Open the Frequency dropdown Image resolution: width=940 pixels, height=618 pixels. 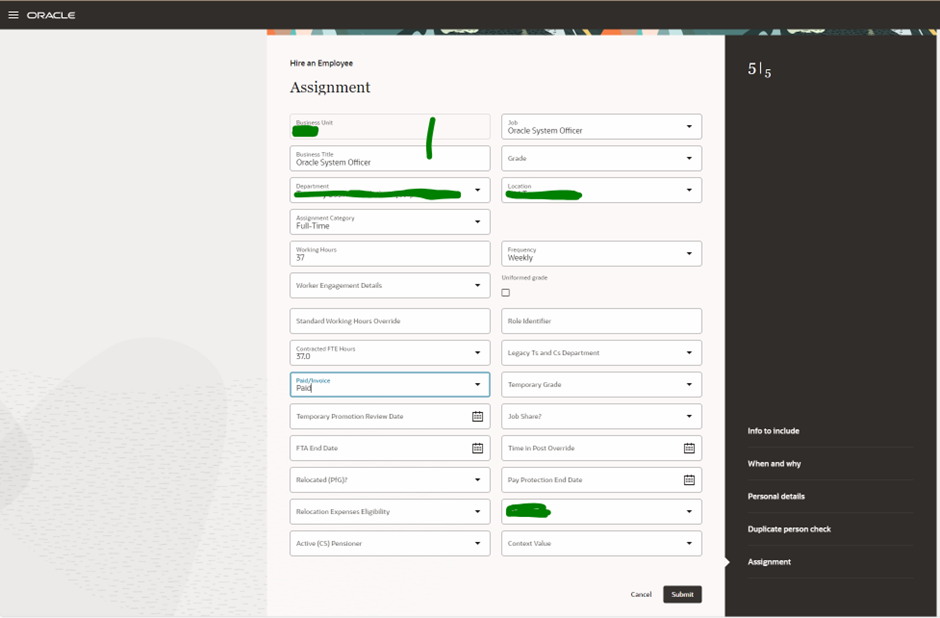click(x=689, y=253)
